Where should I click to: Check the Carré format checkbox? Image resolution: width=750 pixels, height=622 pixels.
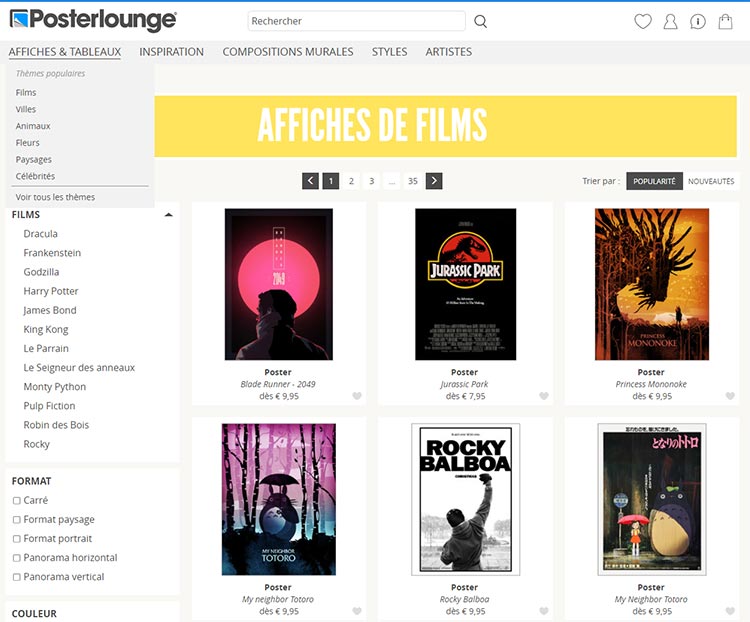click(x=17, y=500)
